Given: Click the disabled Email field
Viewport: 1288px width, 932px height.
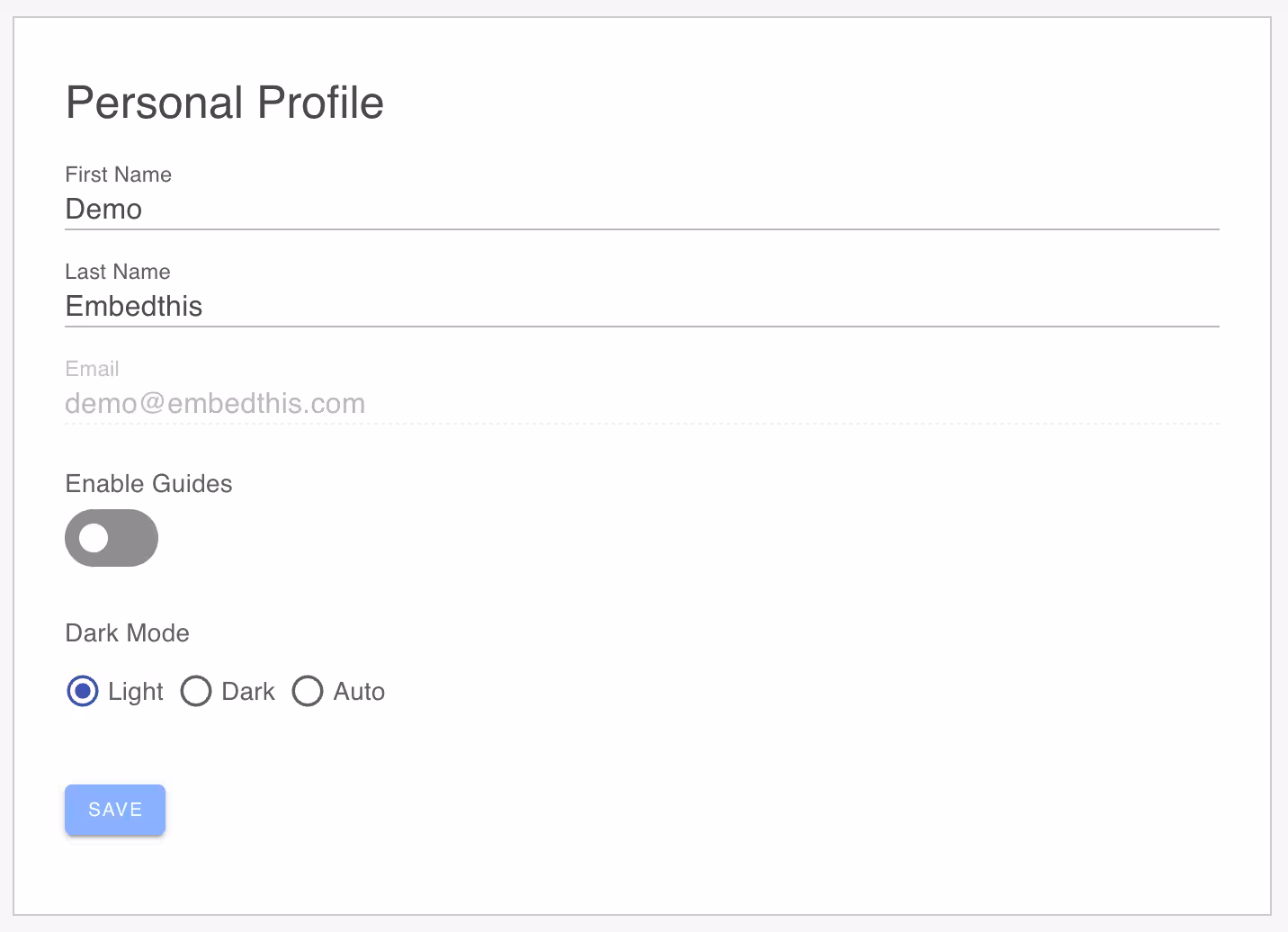Looking at the screenshot, I should (x=640, y=404).
